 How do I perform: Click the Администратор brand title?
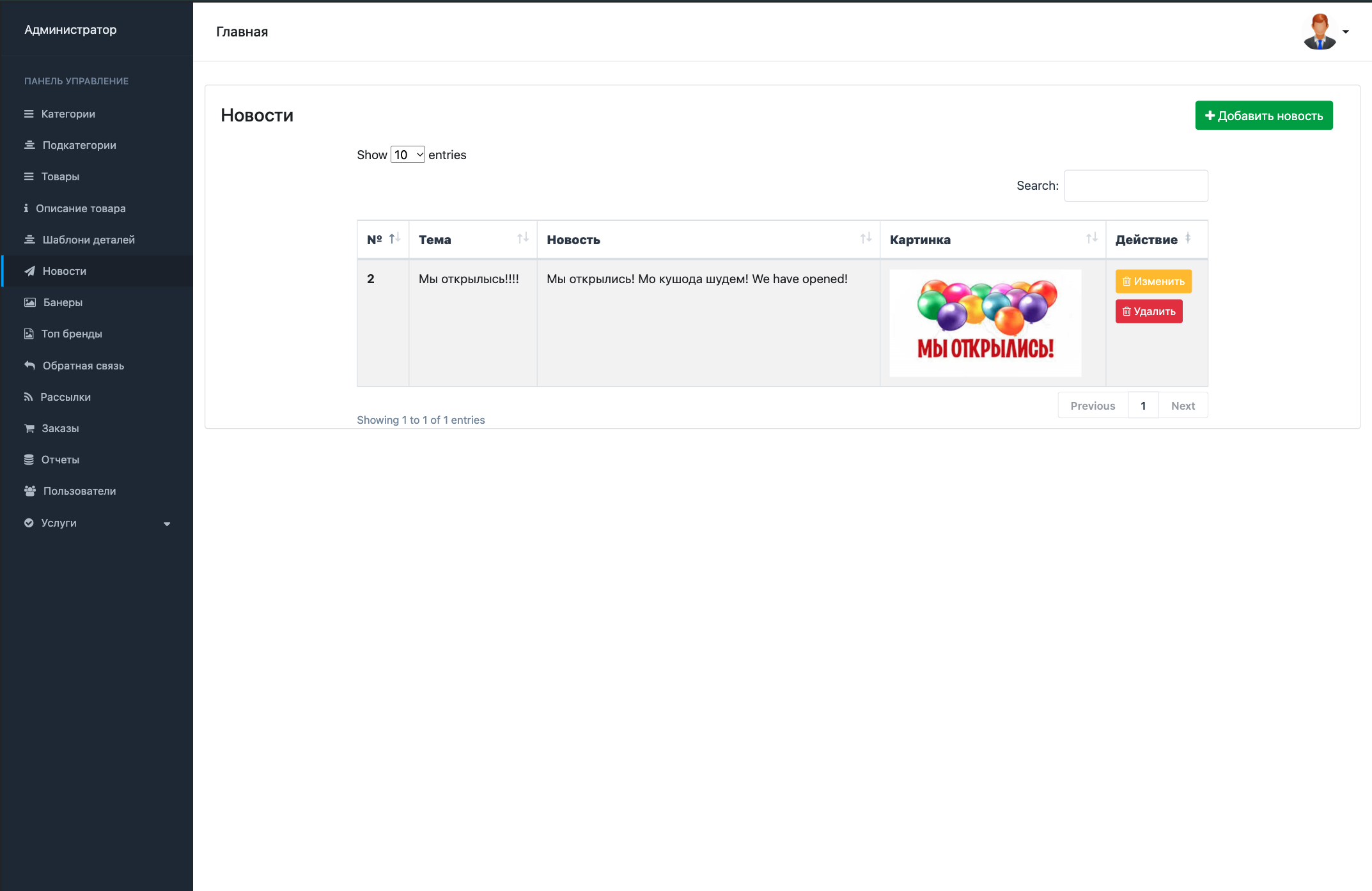[70, 30]
